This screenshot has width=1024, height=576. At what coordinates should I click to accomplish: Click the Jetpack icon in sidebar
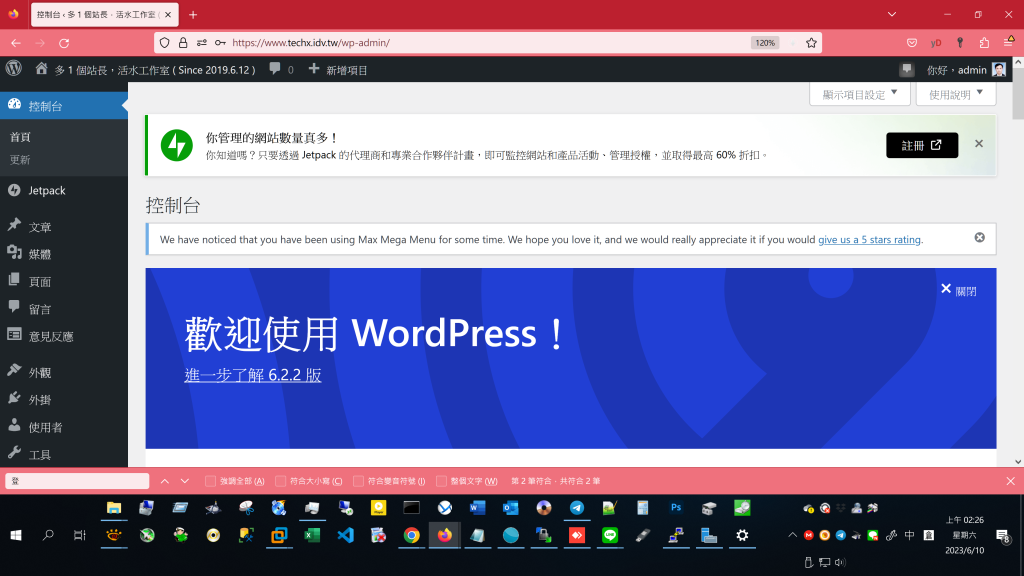pos(14,191)
